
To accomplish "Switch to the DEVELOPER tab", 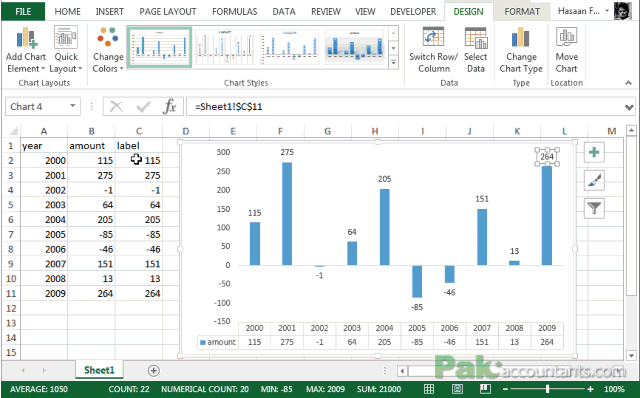I will 413,11.
